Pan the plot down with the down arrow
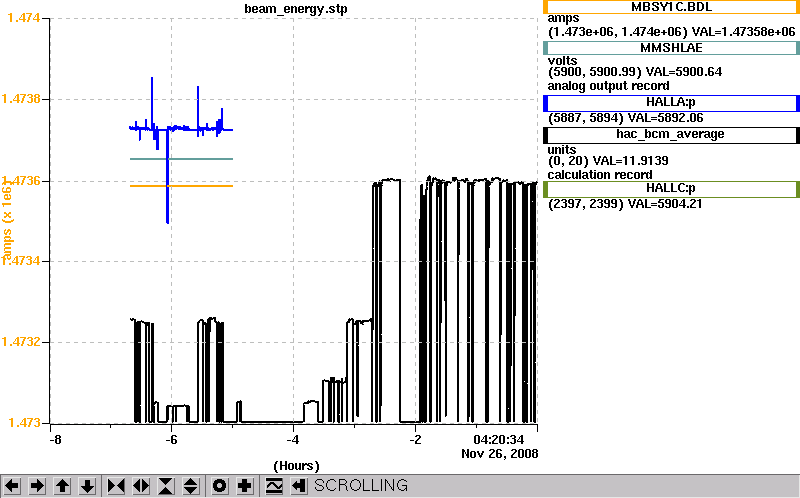Viewport: 800px width, 498px height. click(x=88, y=486)
